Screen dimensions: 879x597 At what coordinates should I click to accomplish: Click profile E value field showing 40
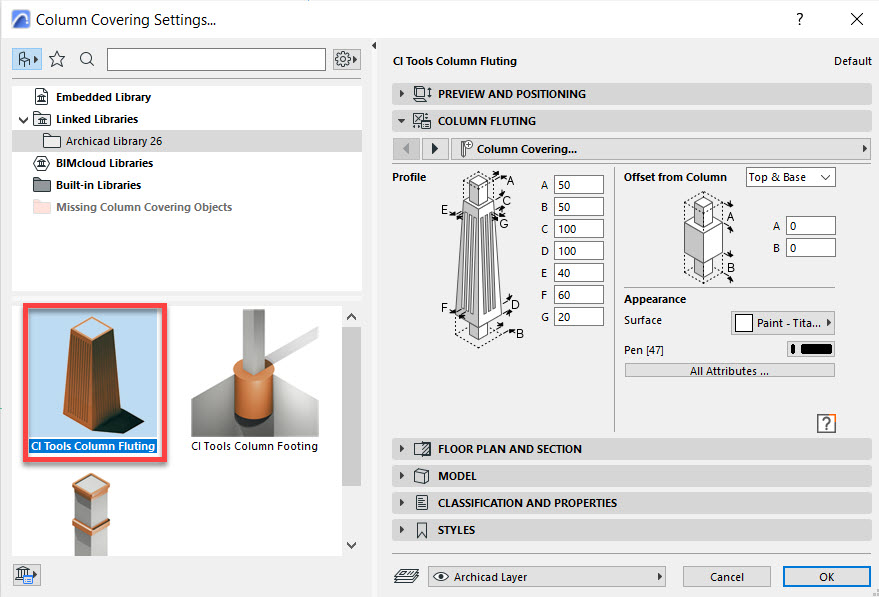click(x=579, y=273)
